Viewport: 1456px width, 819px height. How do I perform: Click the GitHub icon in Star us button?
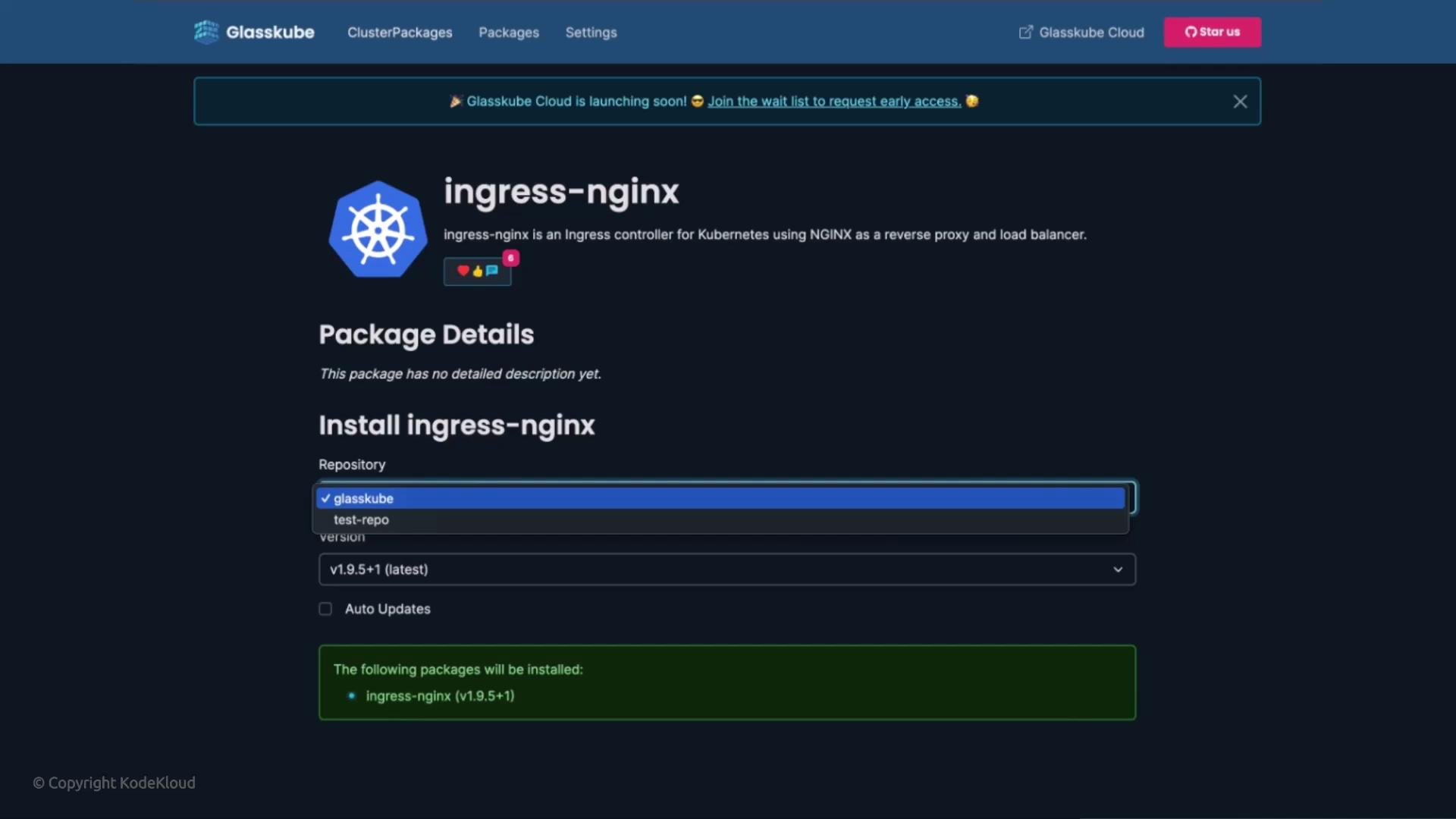point(1191,32)
